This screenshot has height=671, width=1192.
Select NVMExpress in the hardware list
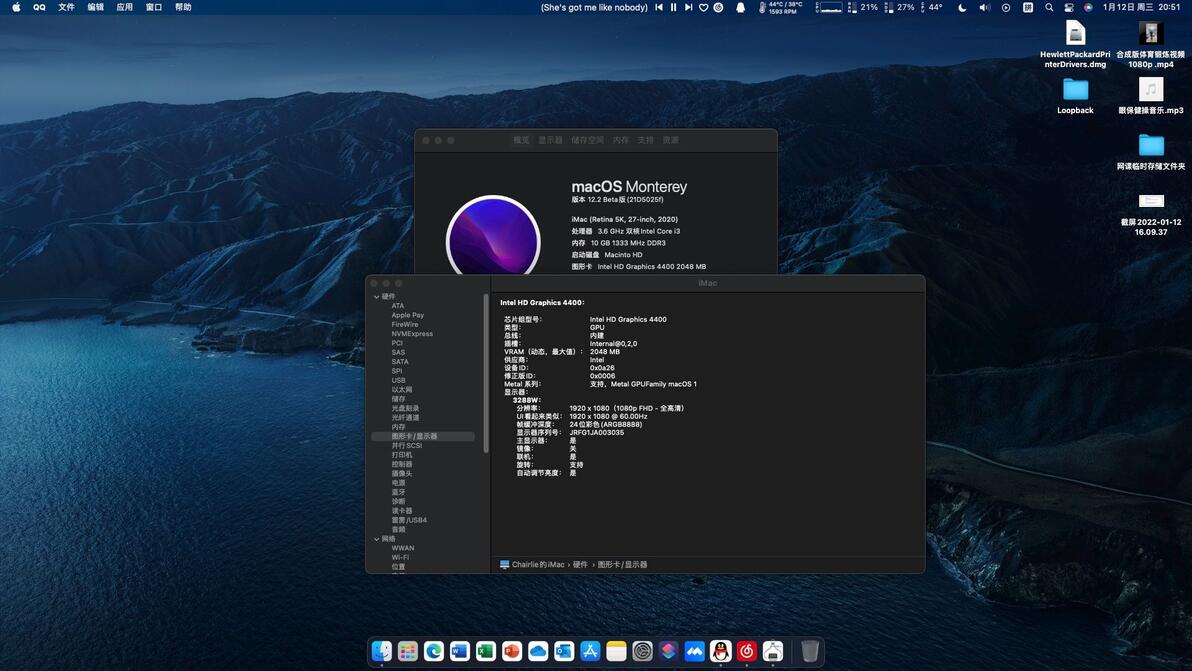[x=412, y=334]
